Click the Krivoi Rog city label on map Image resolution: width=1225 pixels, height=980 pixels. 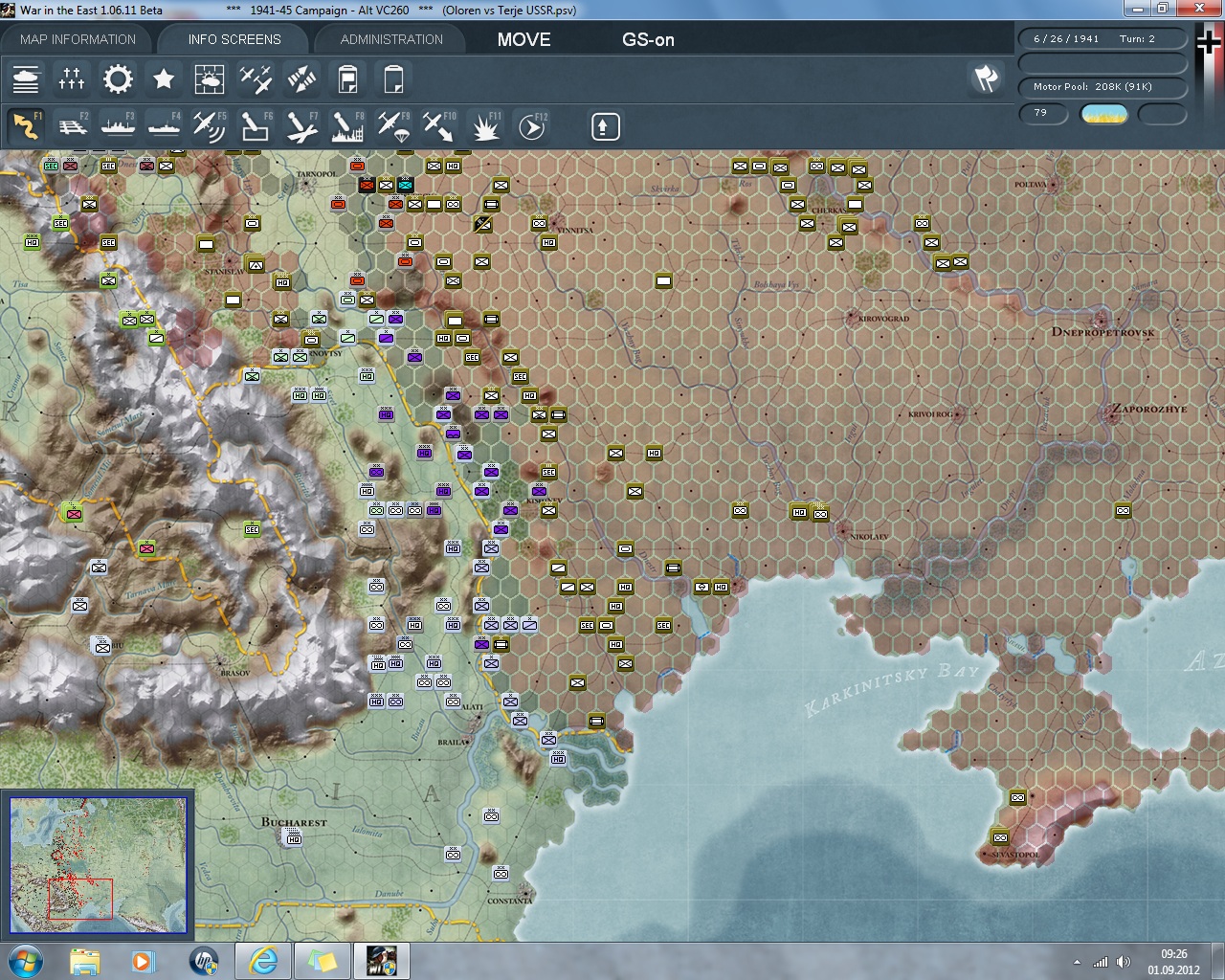tap(930, 414)
